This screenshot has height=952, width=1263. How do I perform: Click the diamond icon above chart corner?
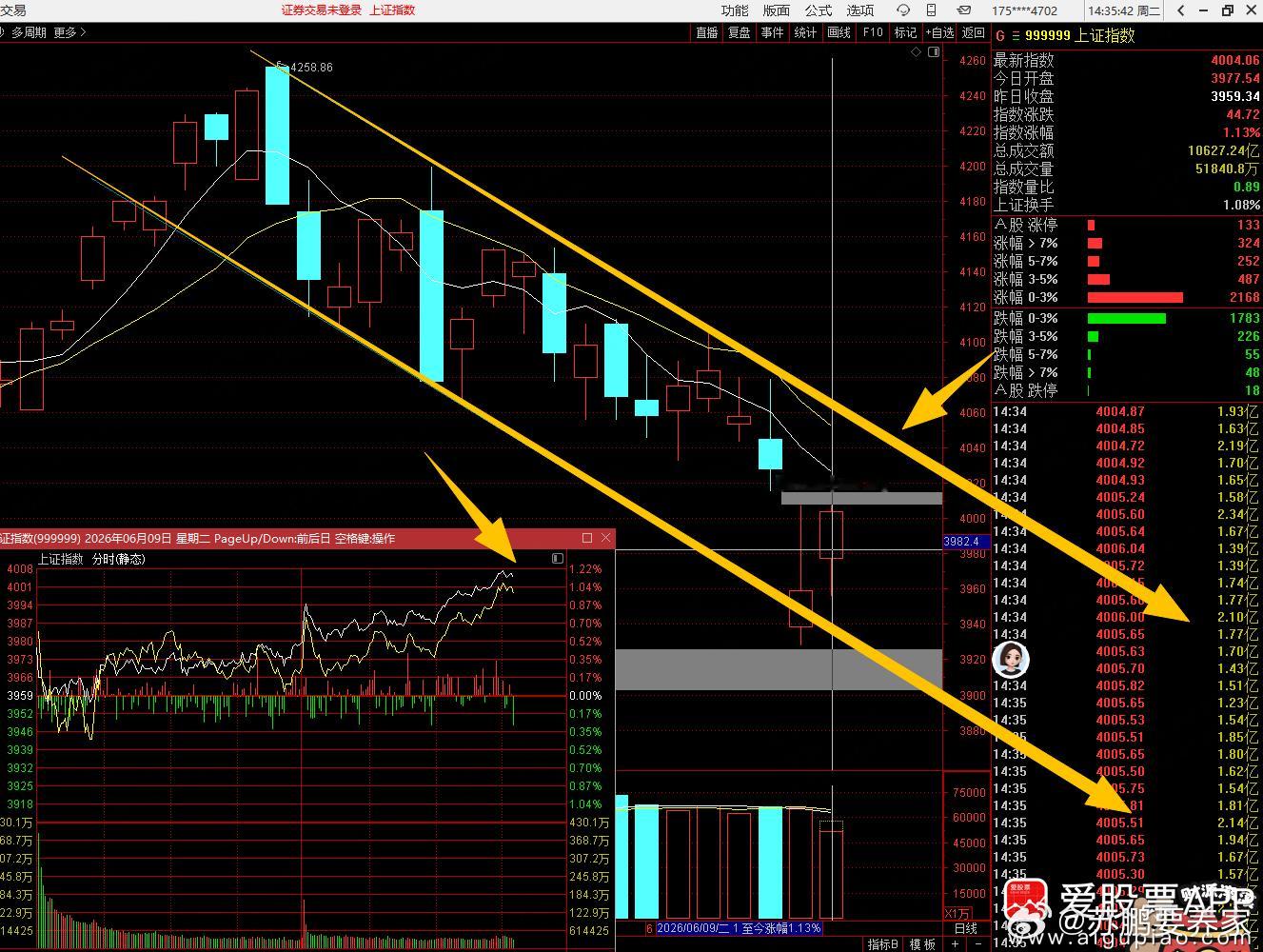tap(916, 52)
